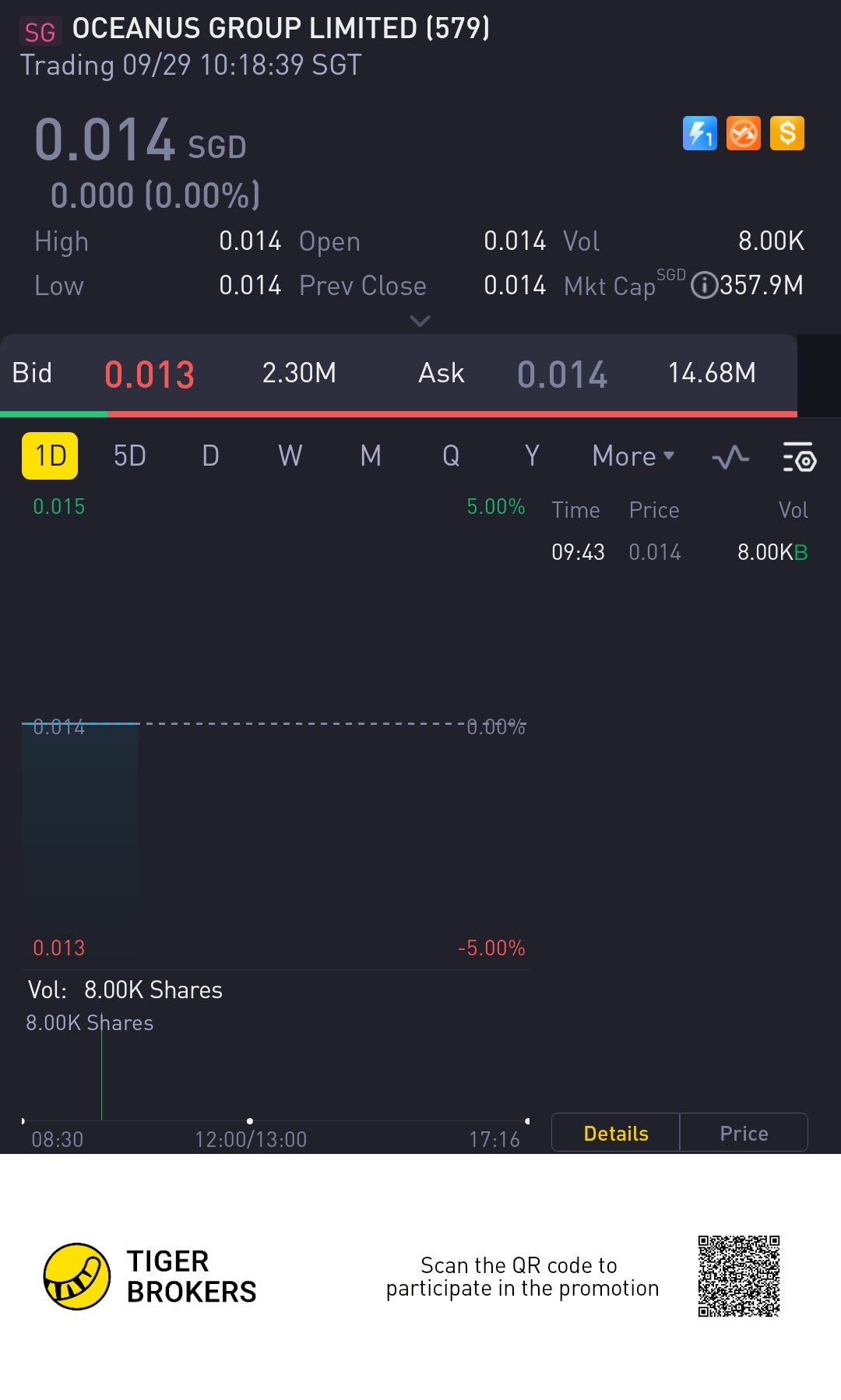Tap the promotion QR code
Screen dimensions: 841x1400
tap(738, 1275)
